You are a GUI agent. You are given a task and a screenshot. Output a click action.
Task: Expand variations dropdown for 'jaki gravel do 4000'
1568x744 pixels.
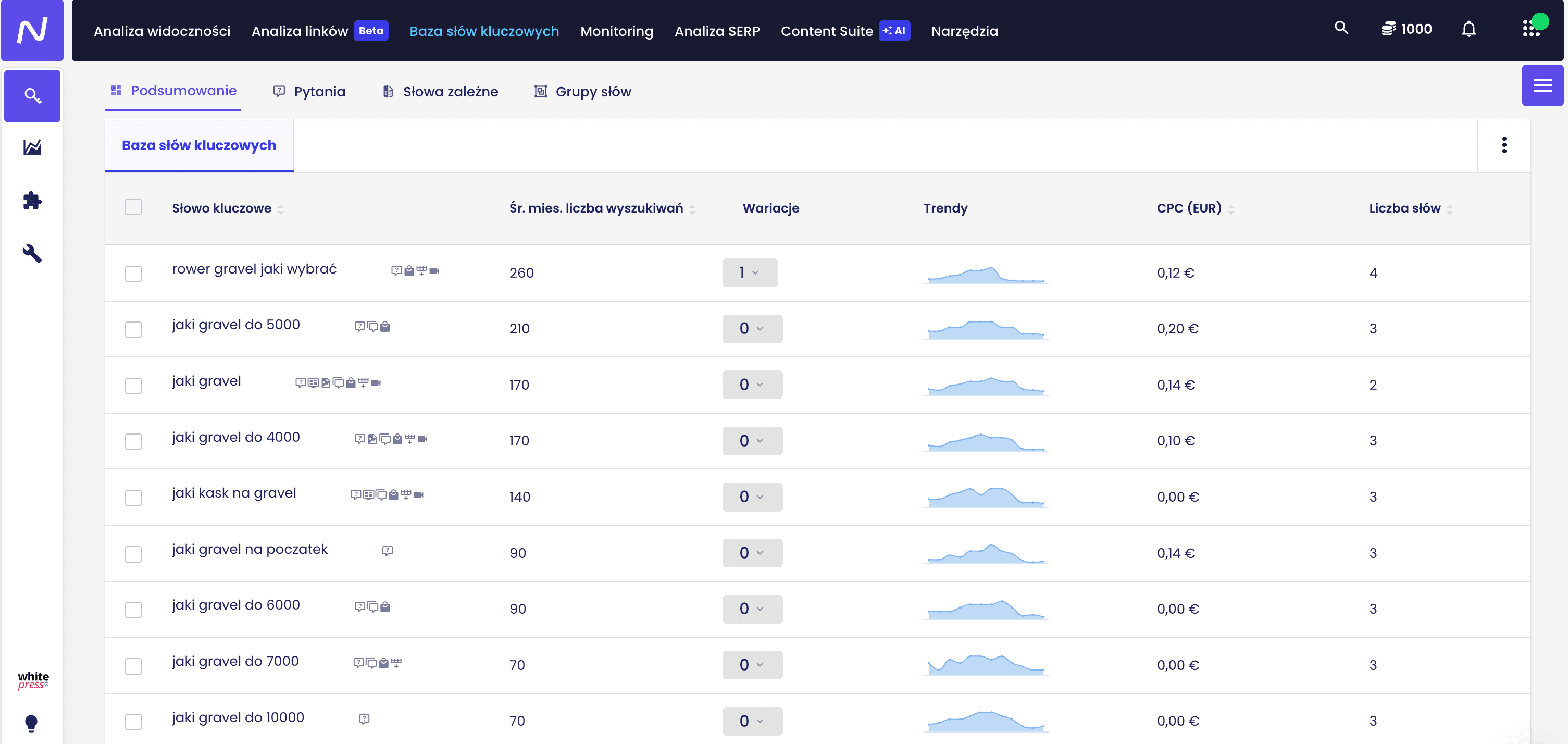tap(752, 441)
